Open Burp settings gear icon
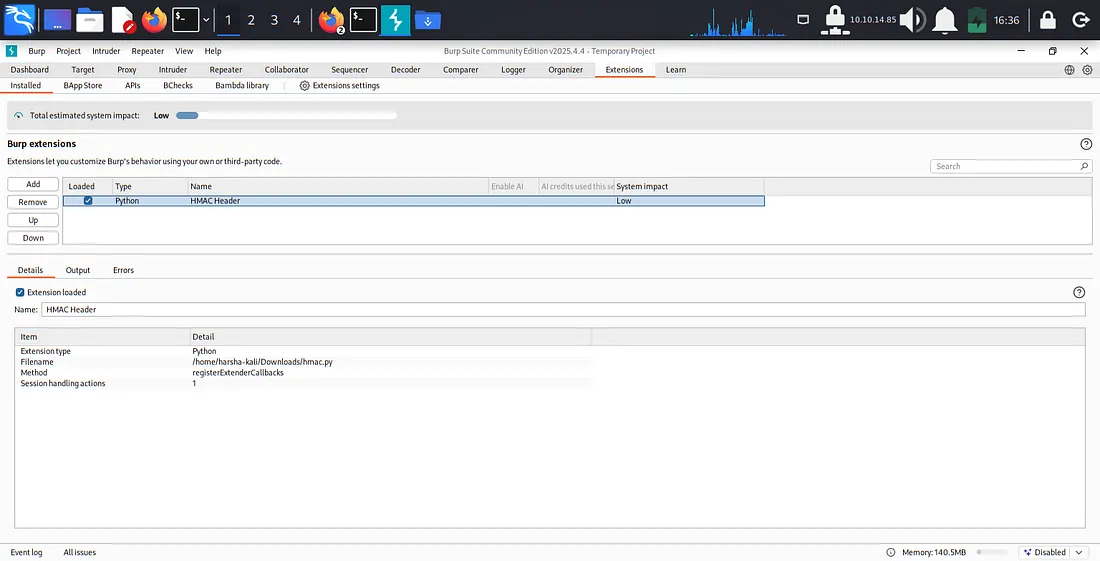 tap(1087, 69)
